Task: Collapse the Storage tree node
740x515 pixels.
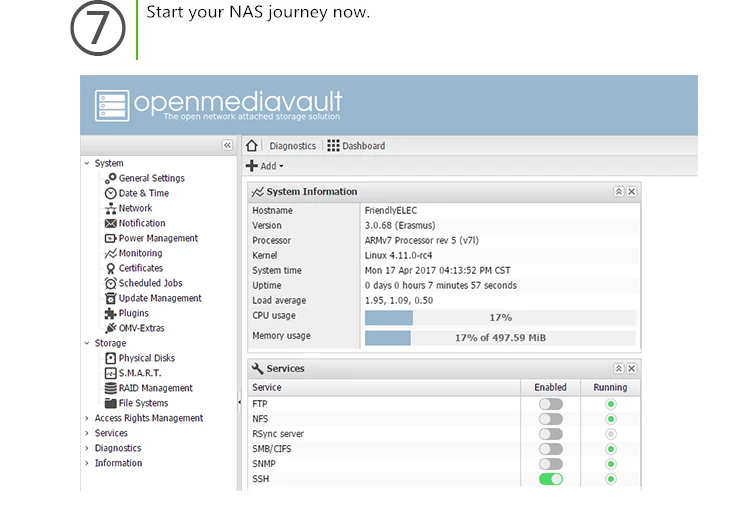Action: point(87,343)
